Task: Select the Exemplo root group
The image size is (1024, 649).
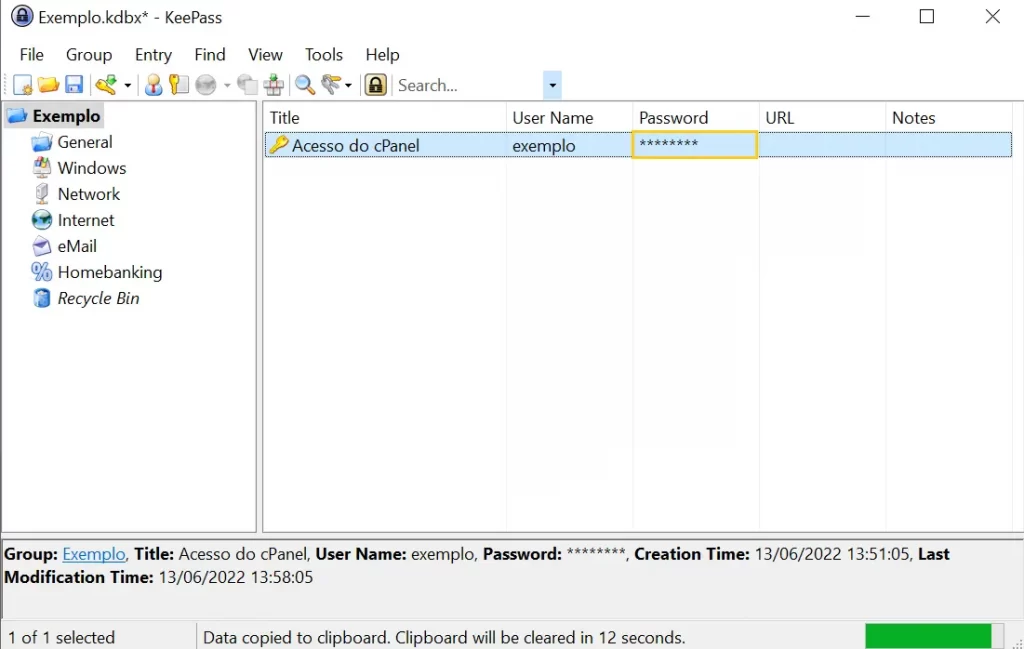Action: tap(67, 116)
